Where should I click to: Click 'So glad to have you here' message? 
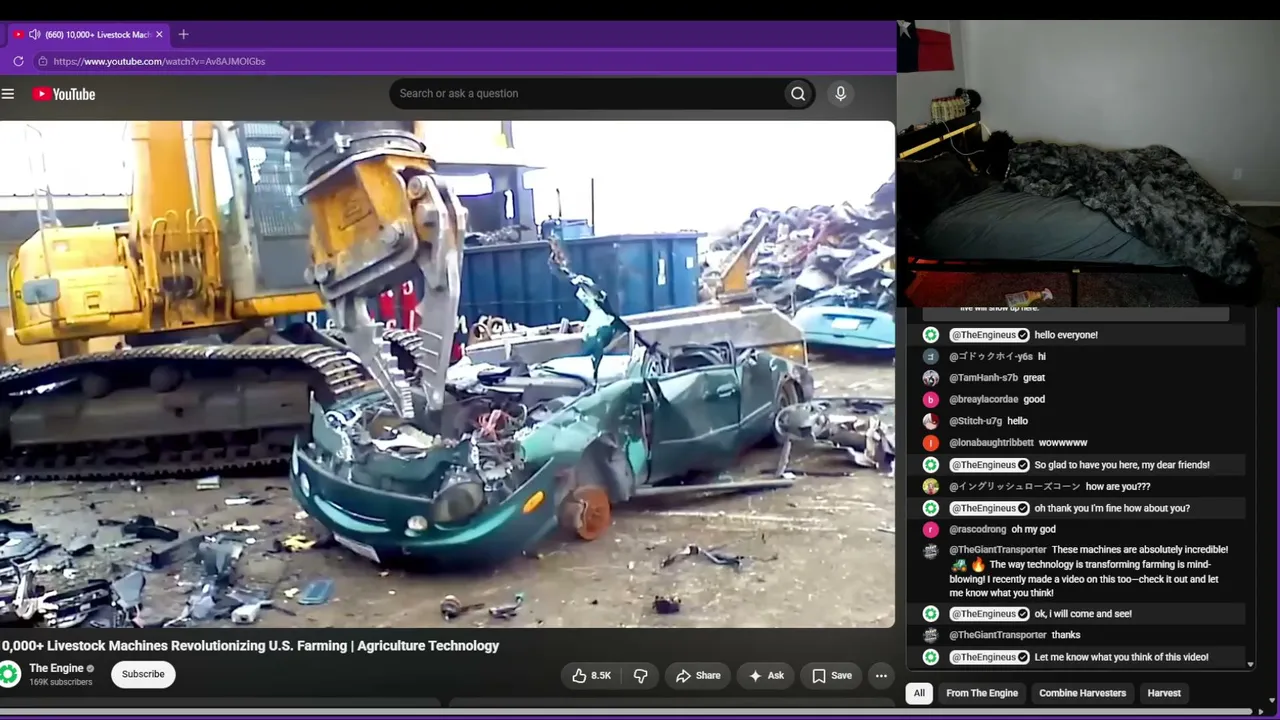[1122, 465]
